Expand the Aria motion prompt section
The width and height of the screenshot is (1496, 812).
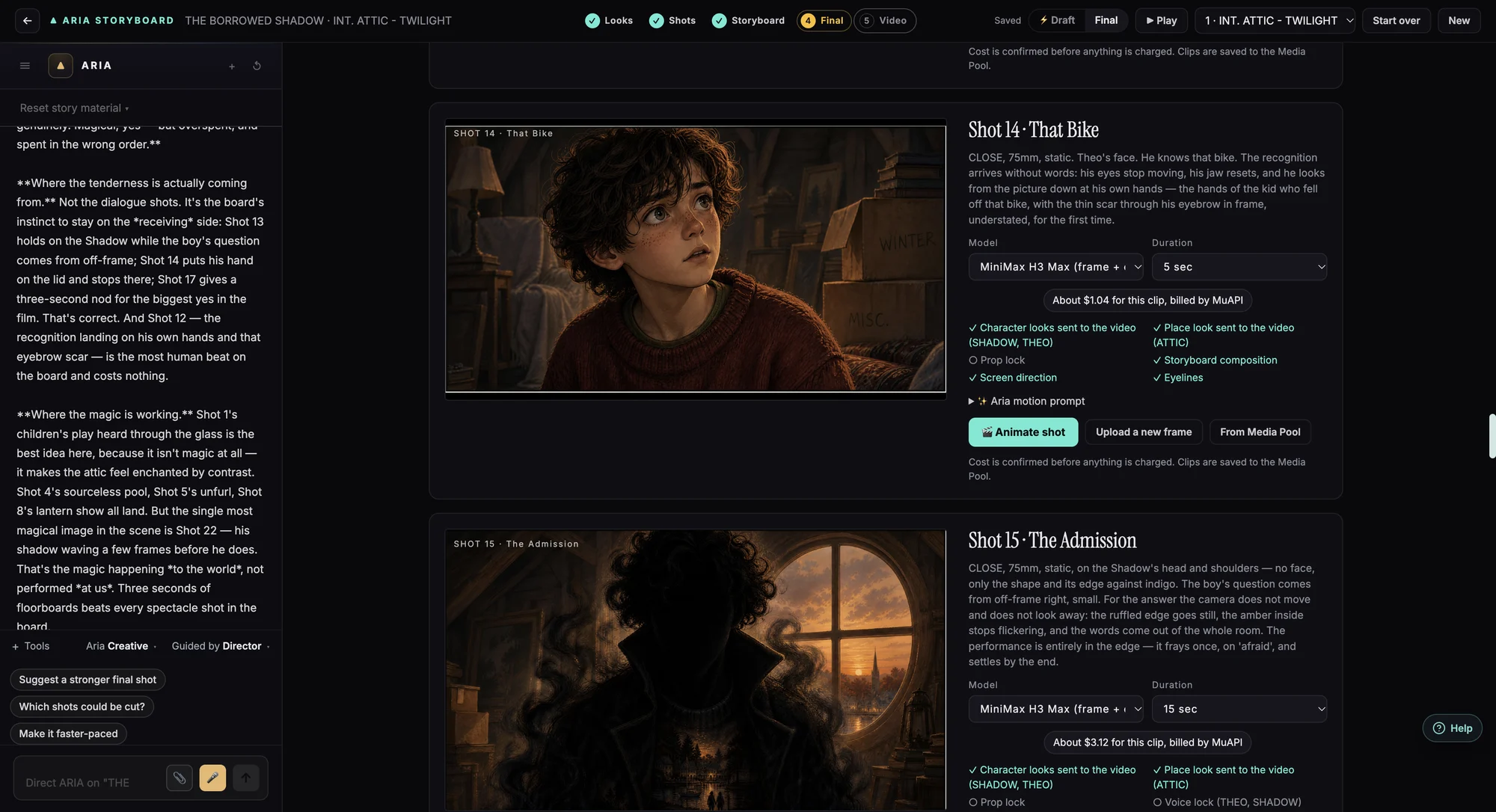(x=1027, y=401)
